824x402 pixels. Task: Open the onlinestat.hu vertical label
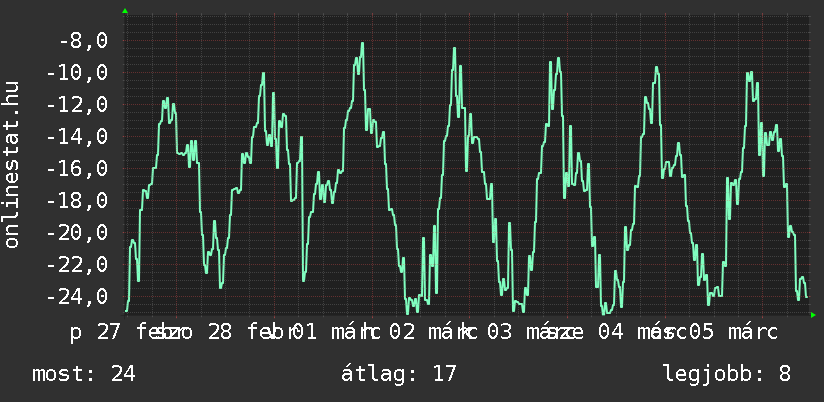[12, 165]
